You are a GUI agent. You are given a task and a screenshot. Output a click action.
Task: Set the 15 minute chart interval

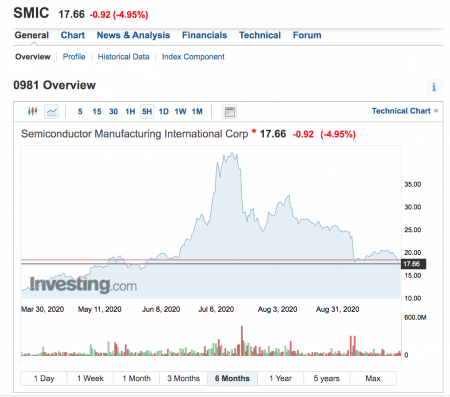[x=97, y=112]
